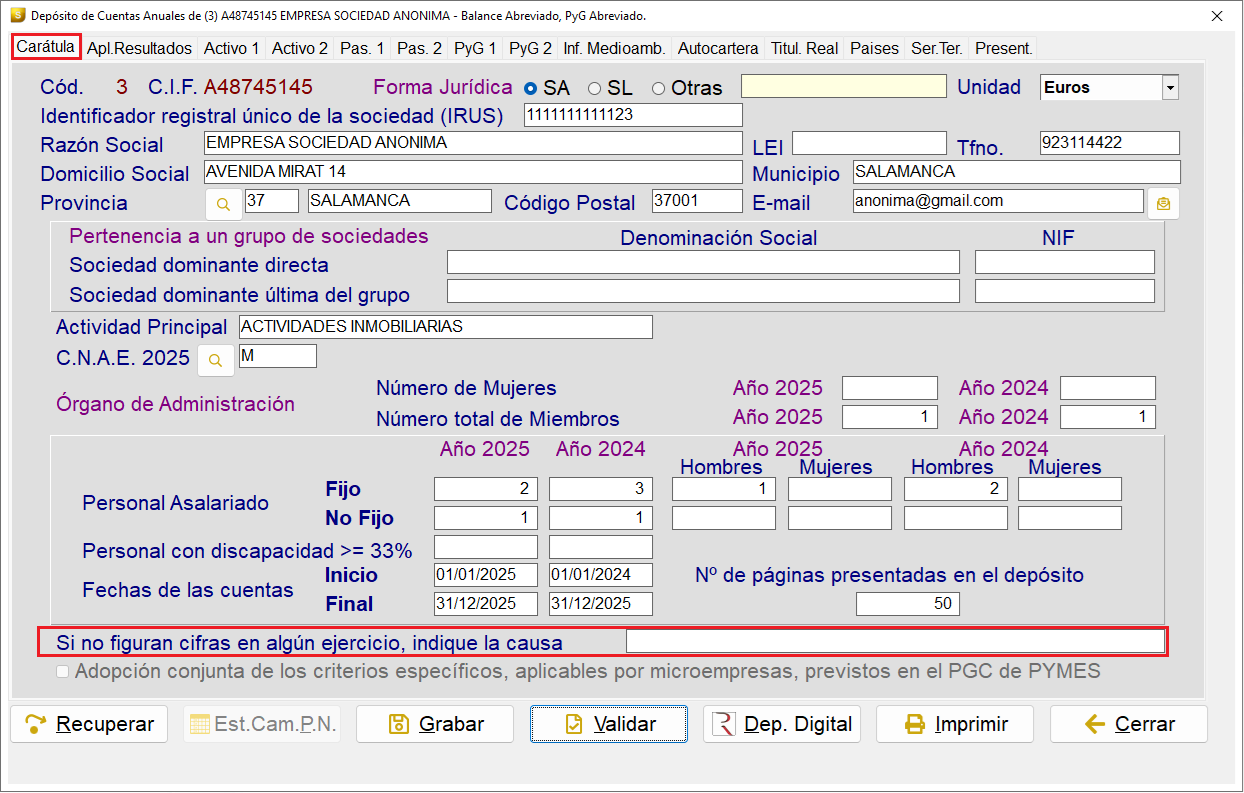This screenshot has height=793, width=1244.
Task: Go to the PyG 1 tab
Action: (475, 48)
